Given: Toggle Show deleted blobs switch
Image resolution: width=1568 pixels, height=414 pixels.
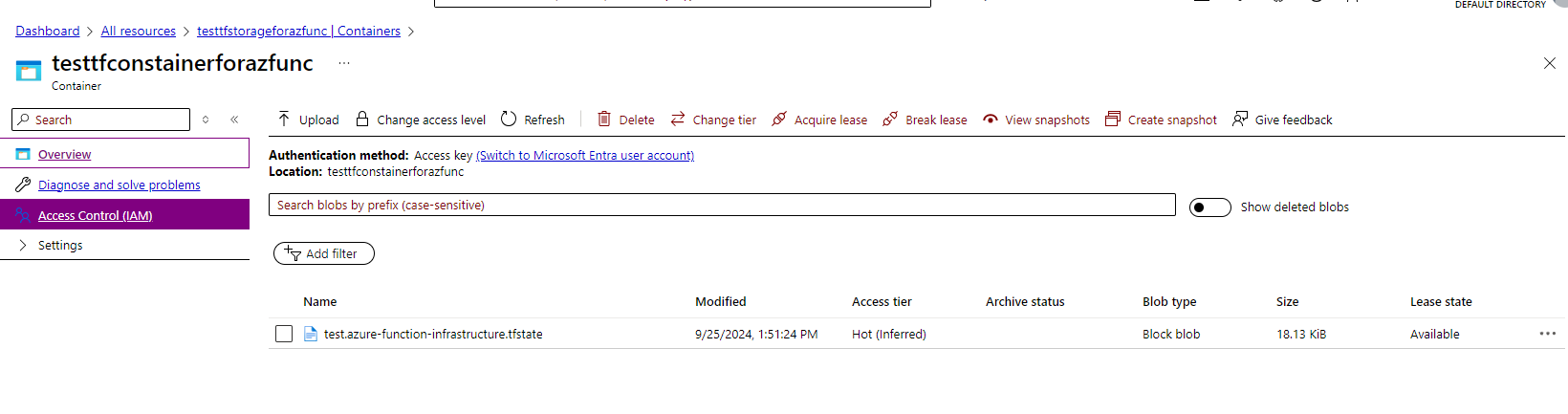Looking at the screenshot, I should pos(1209,207).
